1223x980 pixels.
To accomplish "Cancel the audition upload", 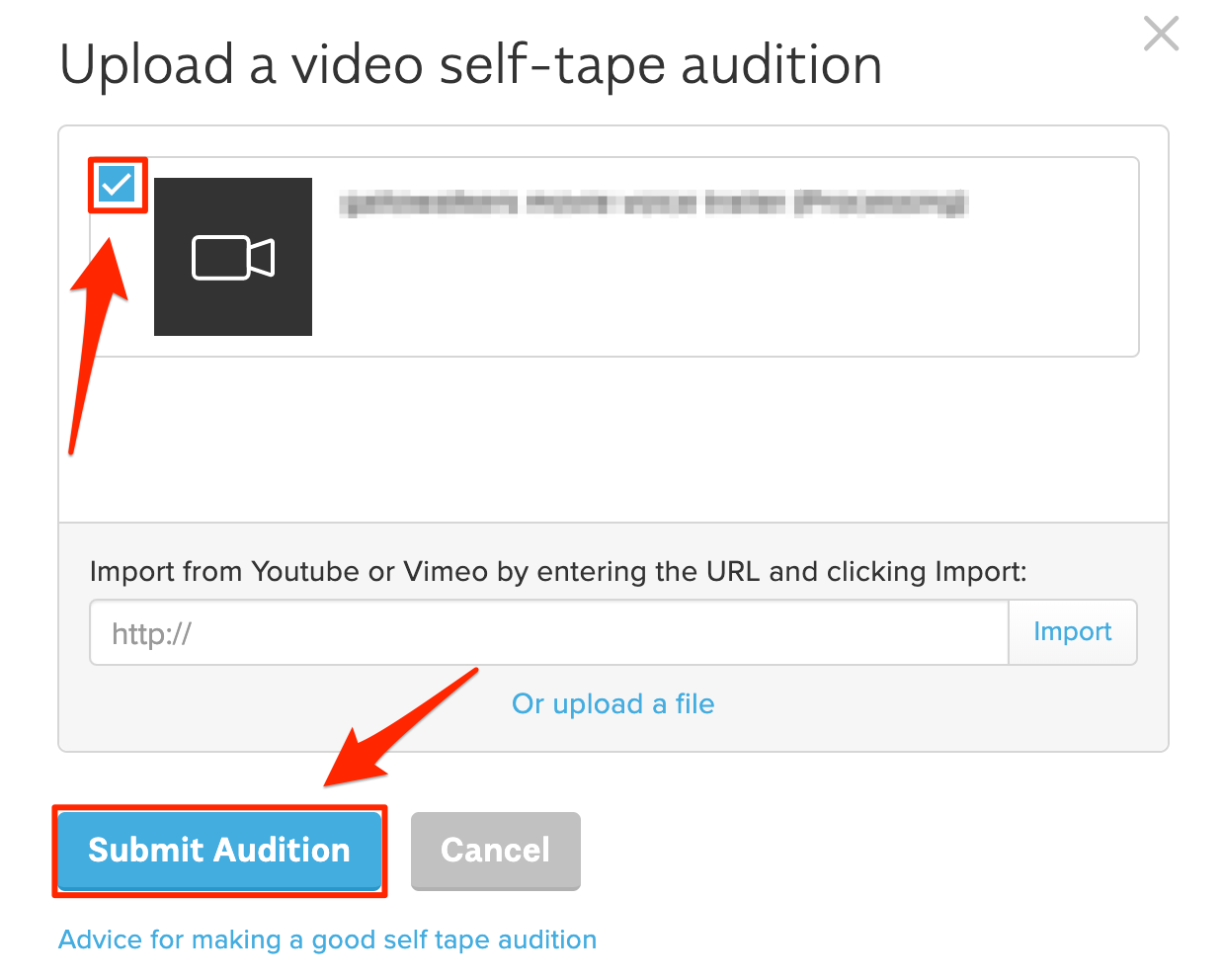I will coord(495,851).
